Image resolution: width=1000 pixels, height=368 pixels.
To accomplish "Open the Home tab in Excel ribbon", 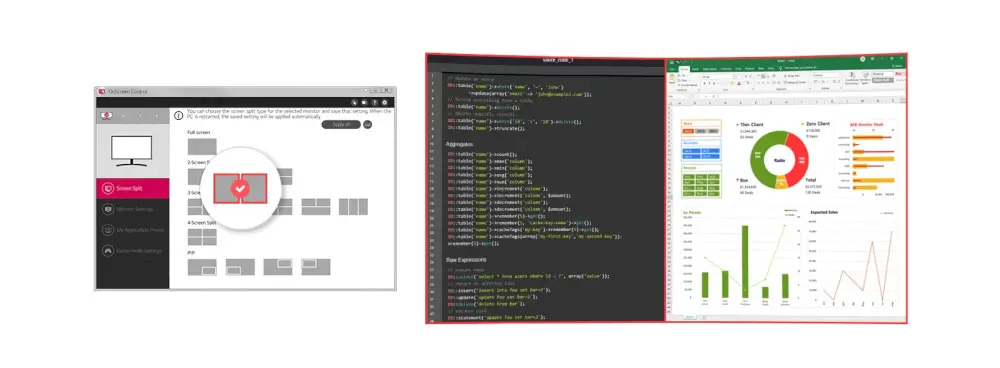I will 684,68.
